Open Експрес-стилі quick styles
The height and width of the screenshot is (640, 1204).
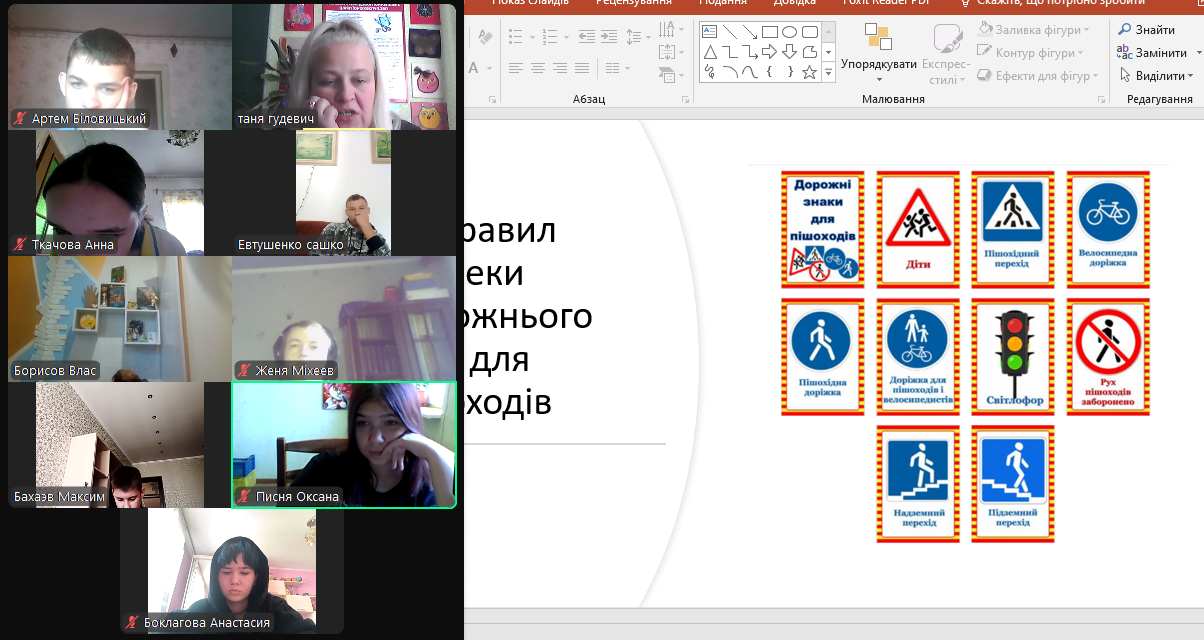coord(945,52)
